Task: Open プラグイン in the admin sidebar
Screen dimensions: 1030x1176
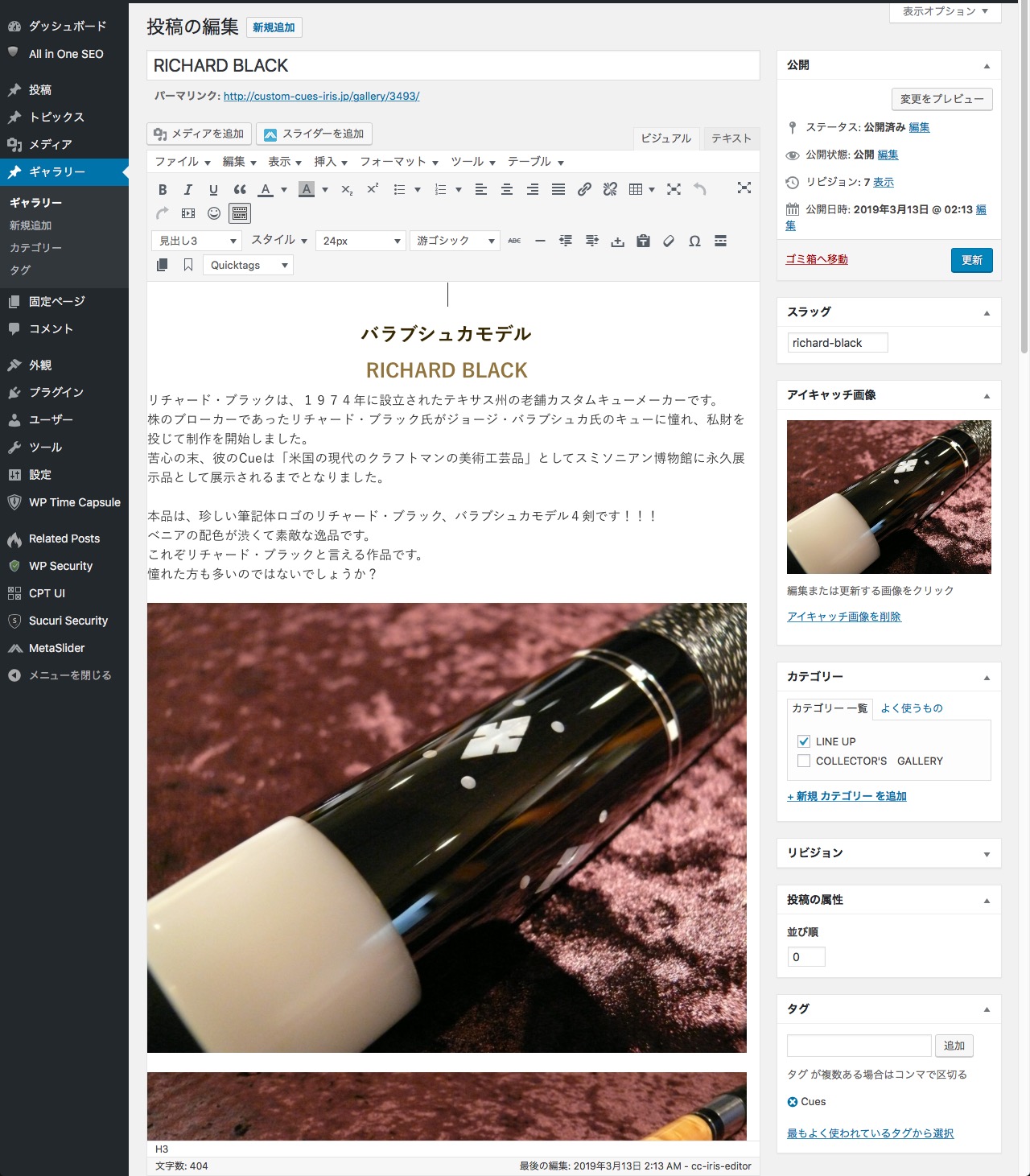Action: click(x=56, y=393)
